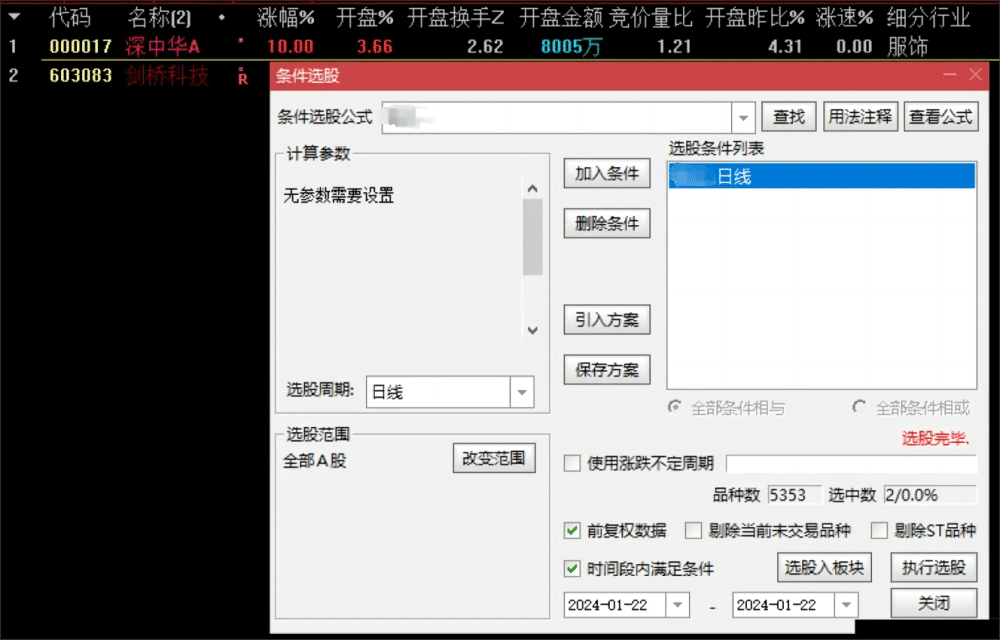The image size is (1000, 640).
Task: Run 执行选股 stock screening
Action: (x=934, y=567)
